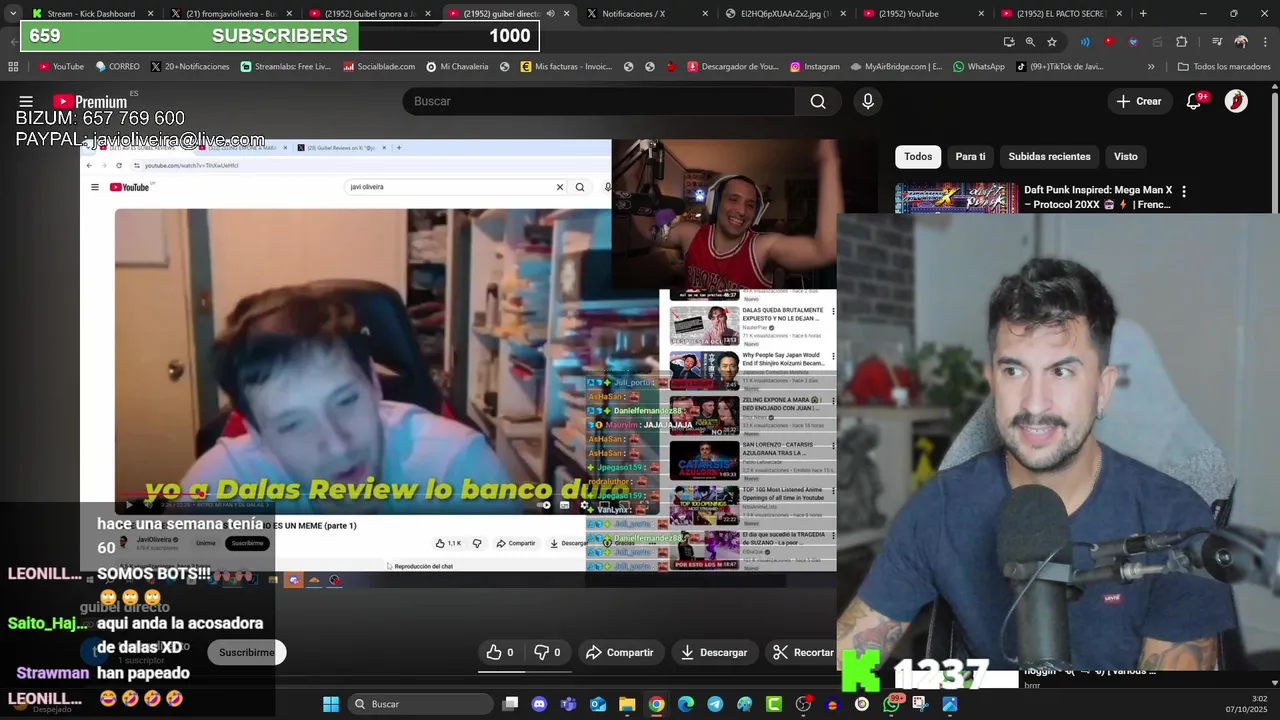Switch to EL PACTO SECRETO tab
Image resolution: width=1280 pixels, height=720 pixels.
tap(1062, 14)
